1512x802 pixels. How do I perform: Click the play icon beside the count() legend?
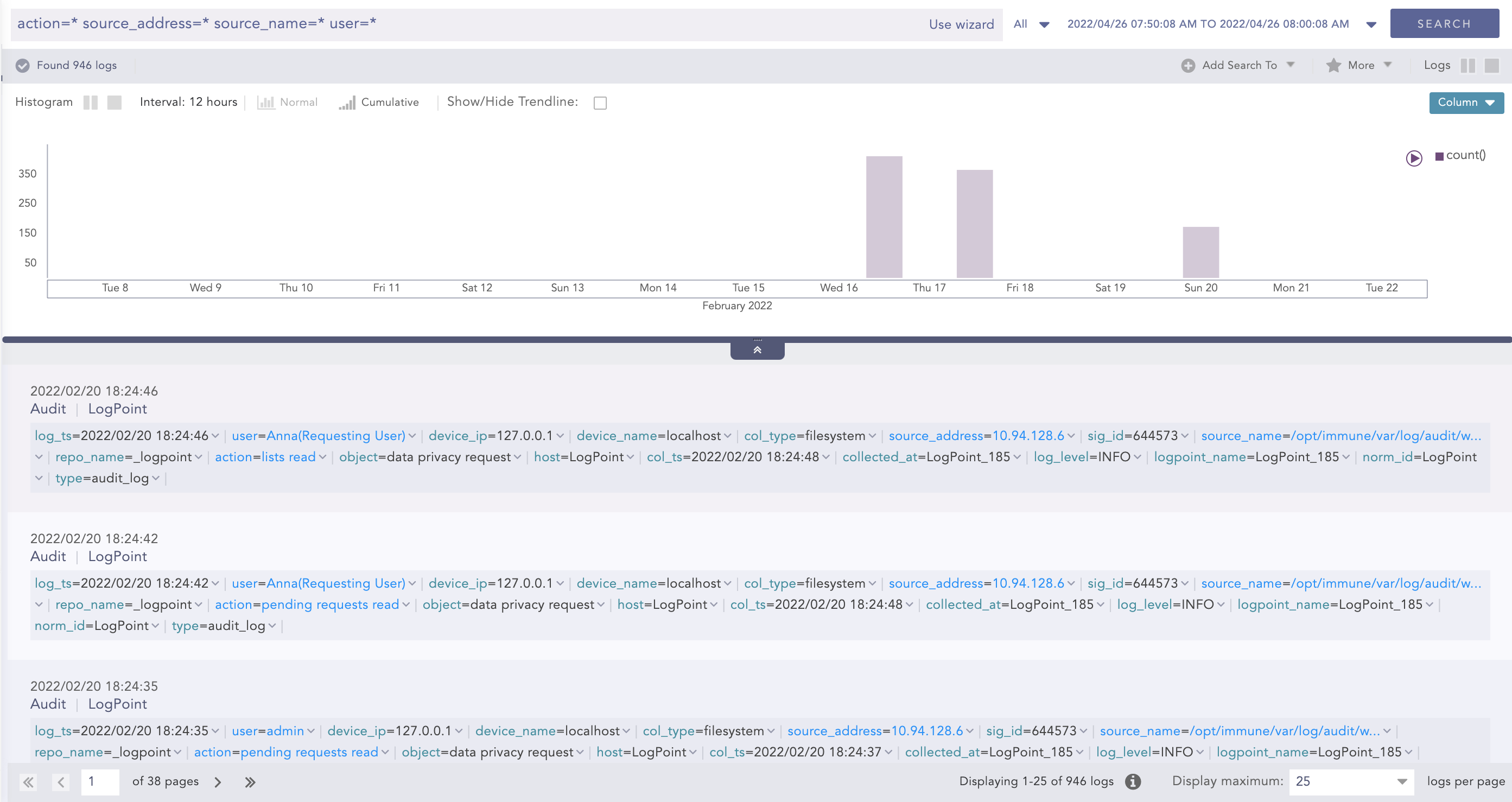(1414, 158)
